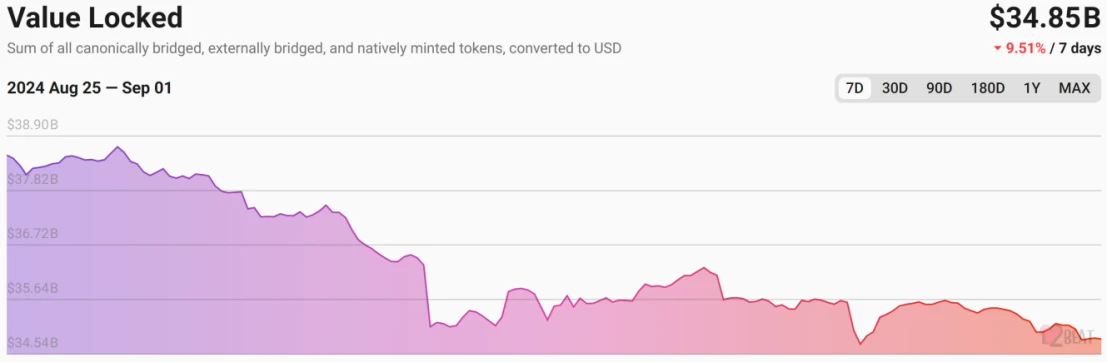This screenshot has height=363, width=1108.
Task: Click the steep mid-chart drop on the line
Action: 427,295
